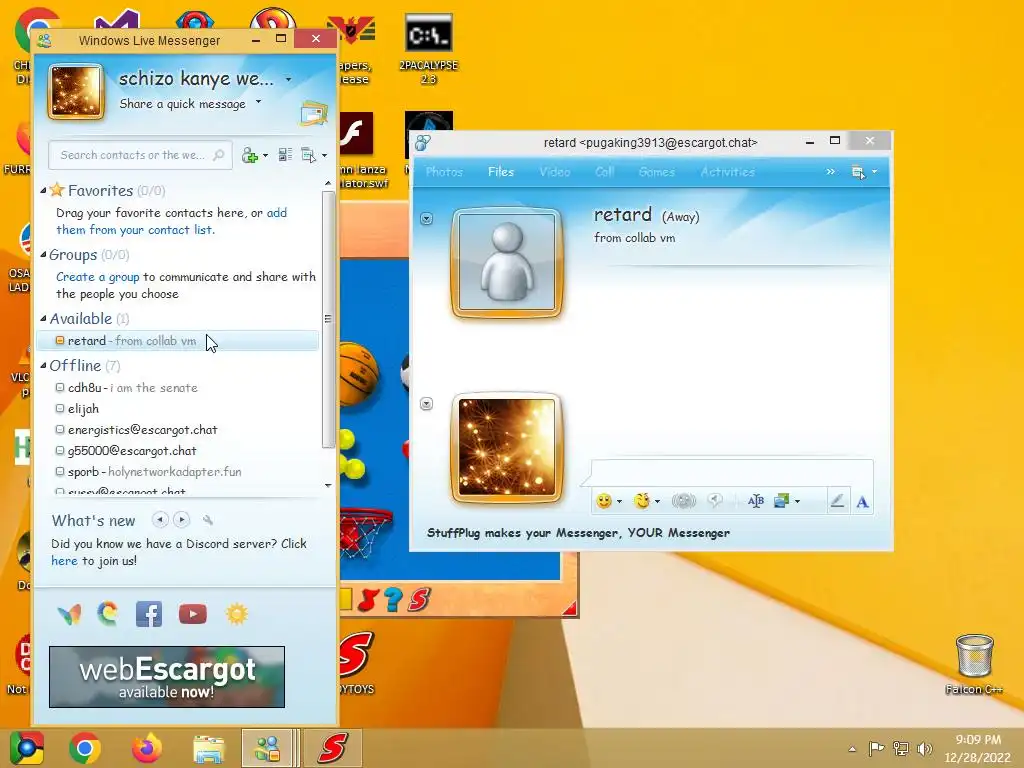Click scroll up arrow of contact list
This screenshot has width=1024, height=768.
coord(328,184)
